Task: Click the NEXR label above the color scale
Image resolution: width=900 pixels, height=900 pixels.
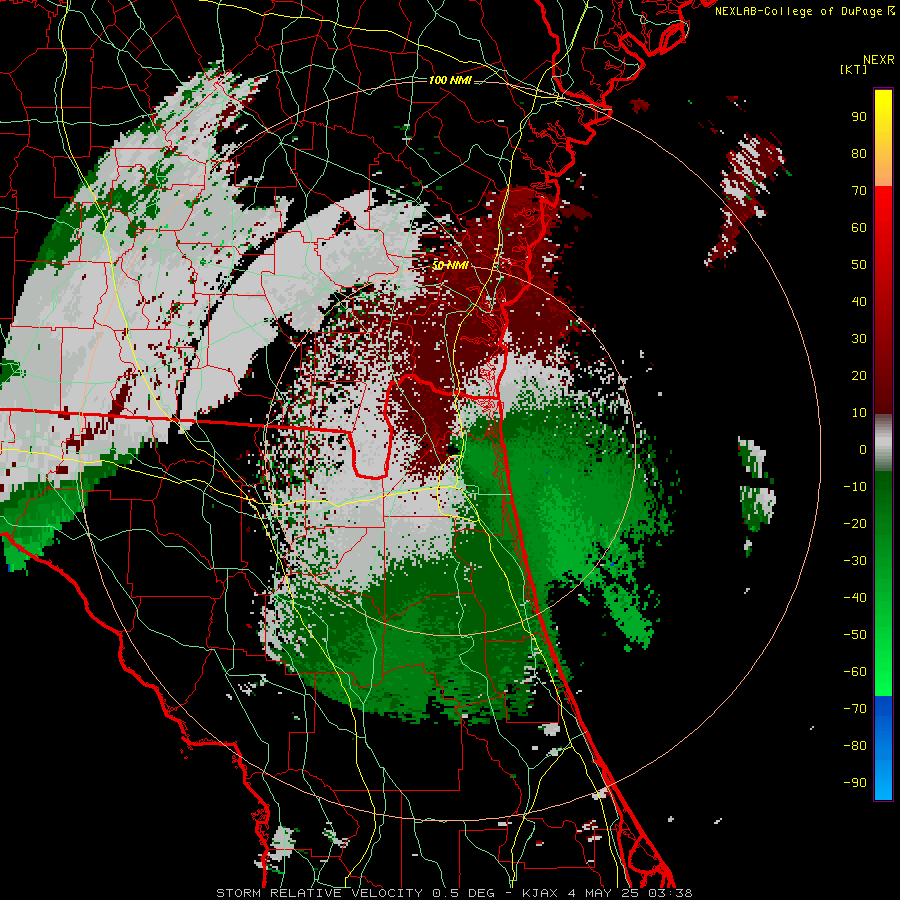Action: click(x=878, y=60)
